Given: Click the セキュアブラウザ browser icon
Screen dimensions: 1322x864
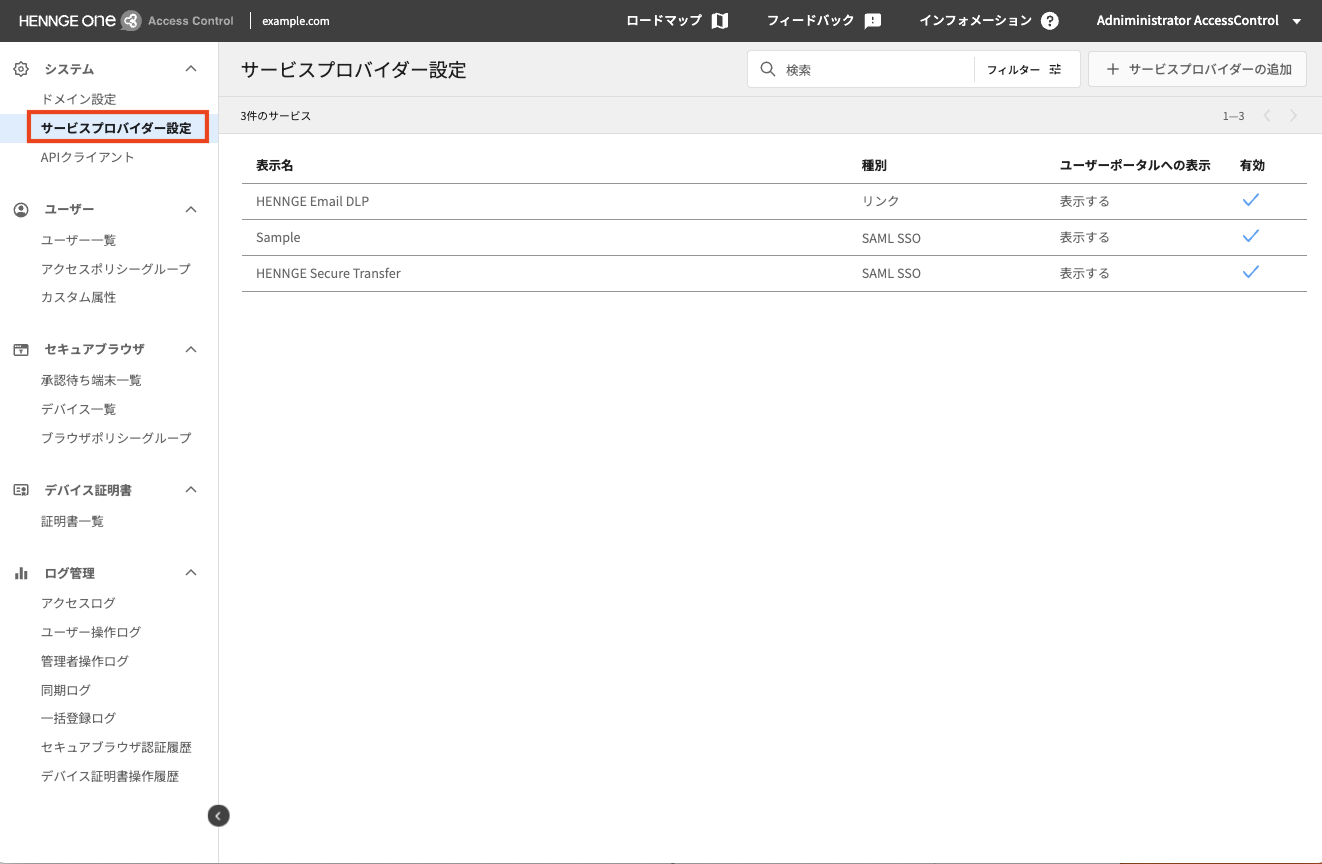Looking at the screenshot, I should point(20,349).
